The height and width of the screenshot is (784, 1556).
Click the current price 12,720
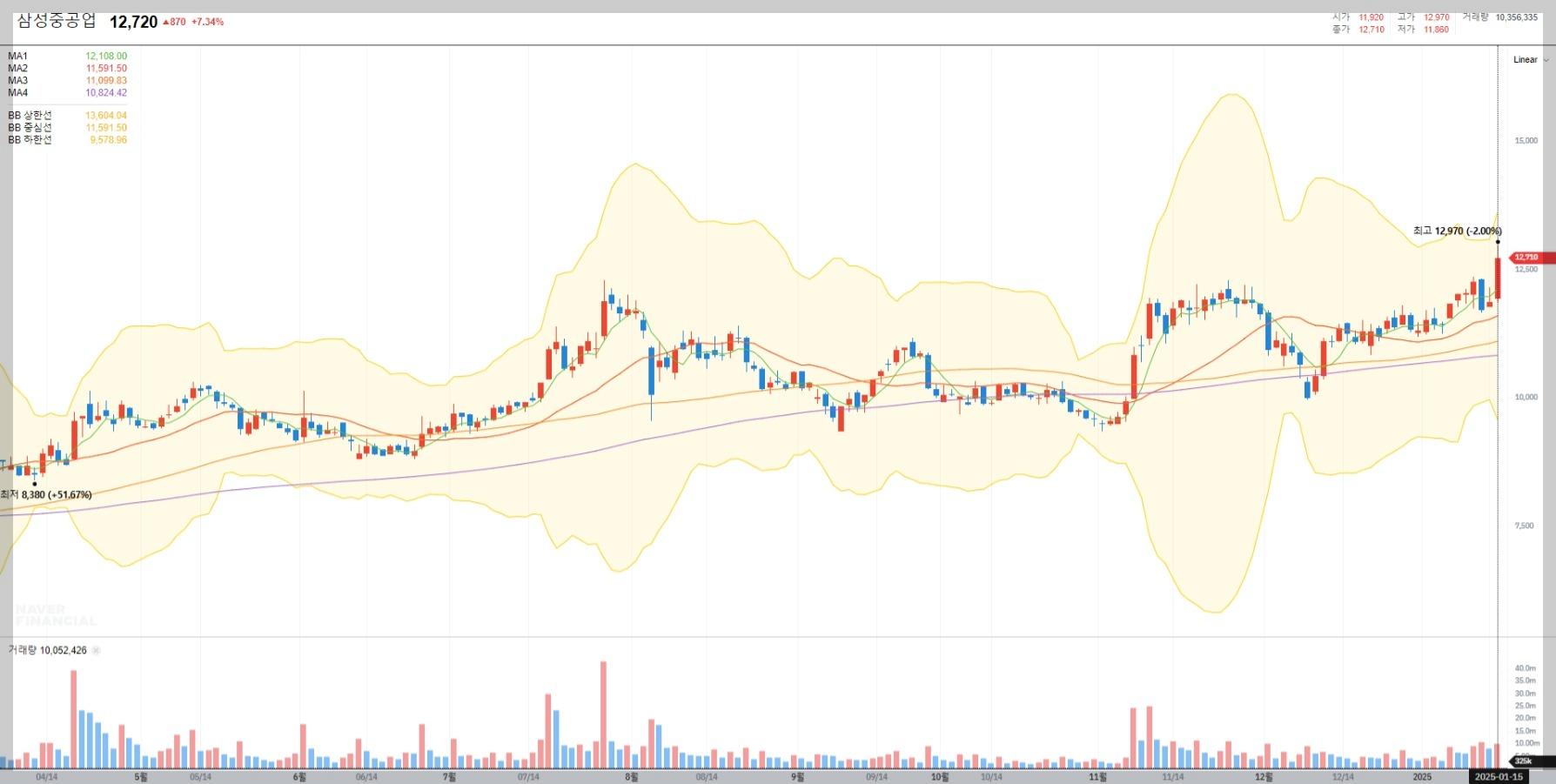tap(133, 22)
